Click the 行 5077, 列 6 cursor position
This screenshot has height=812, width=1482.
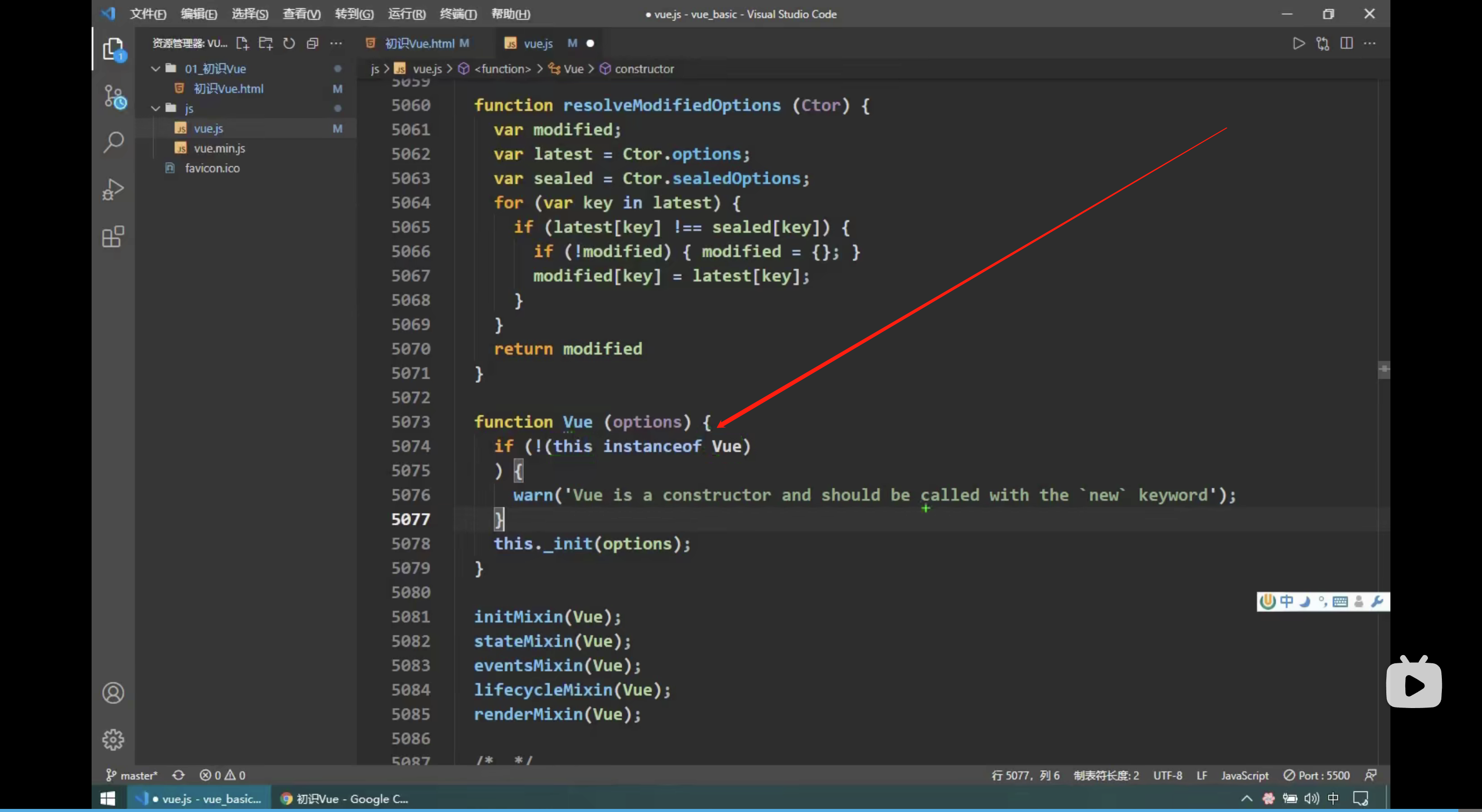click(1025, 775)
